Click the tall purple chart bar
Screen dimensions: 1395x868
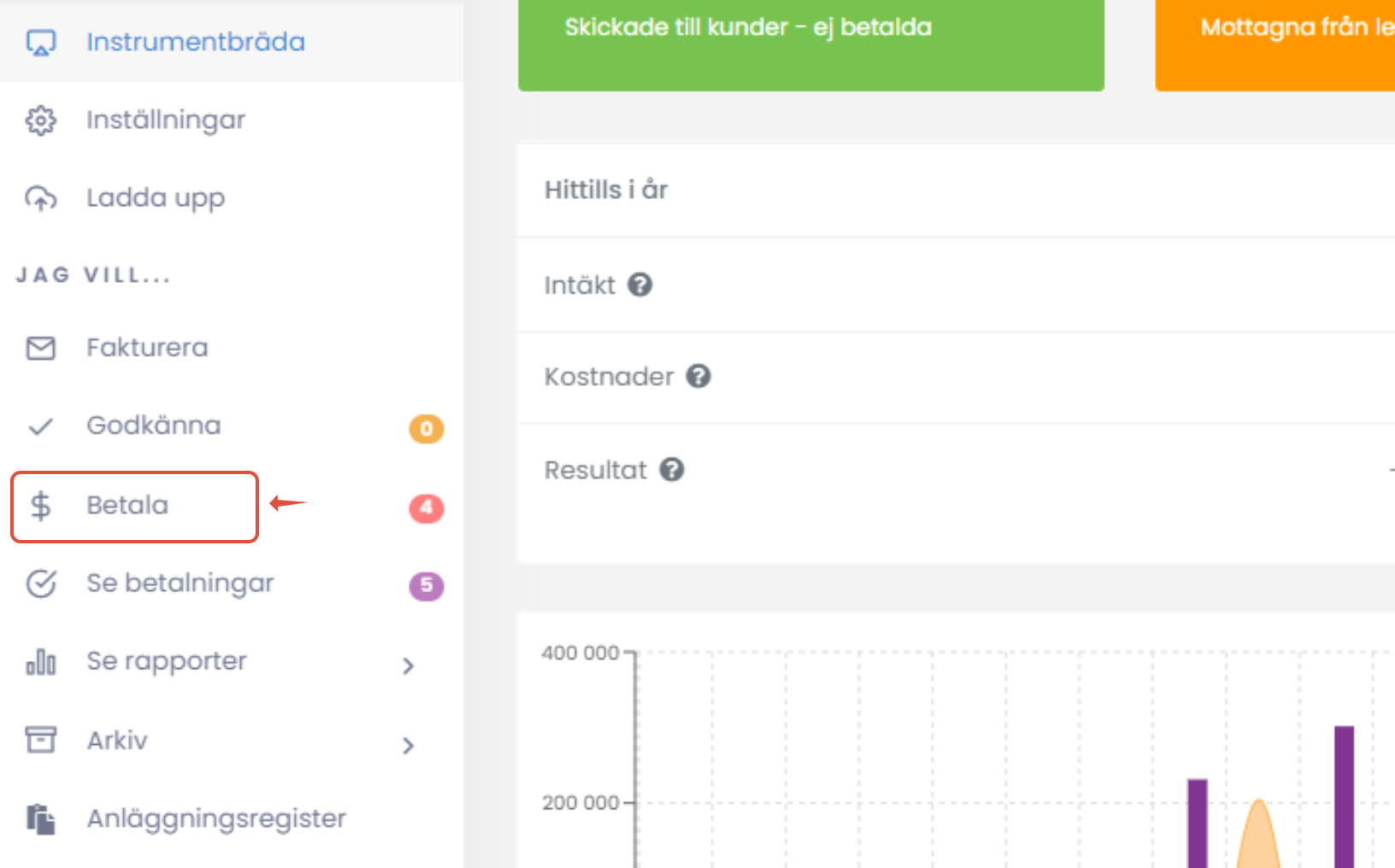tap(1345, 796)
